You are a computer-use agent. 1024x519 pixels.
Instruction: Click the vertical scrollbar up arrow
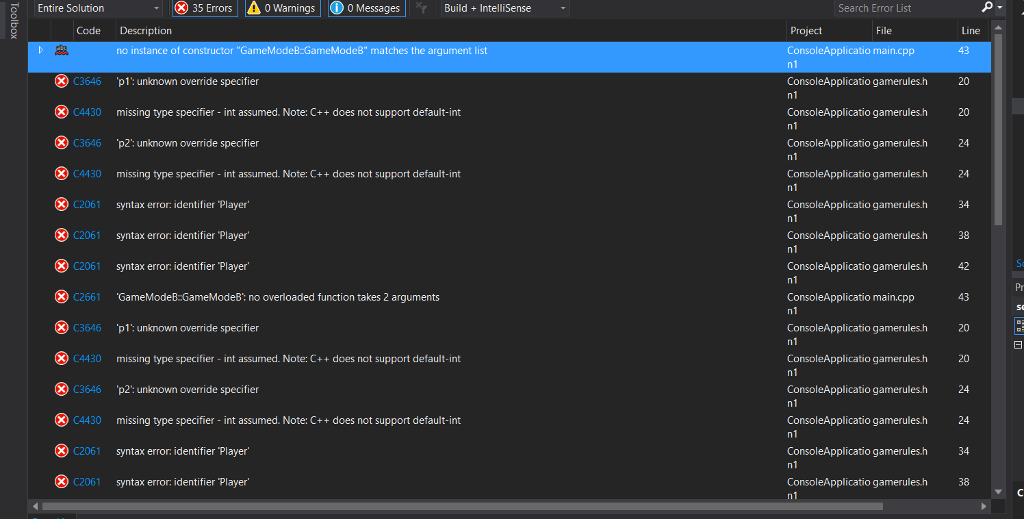998,27
